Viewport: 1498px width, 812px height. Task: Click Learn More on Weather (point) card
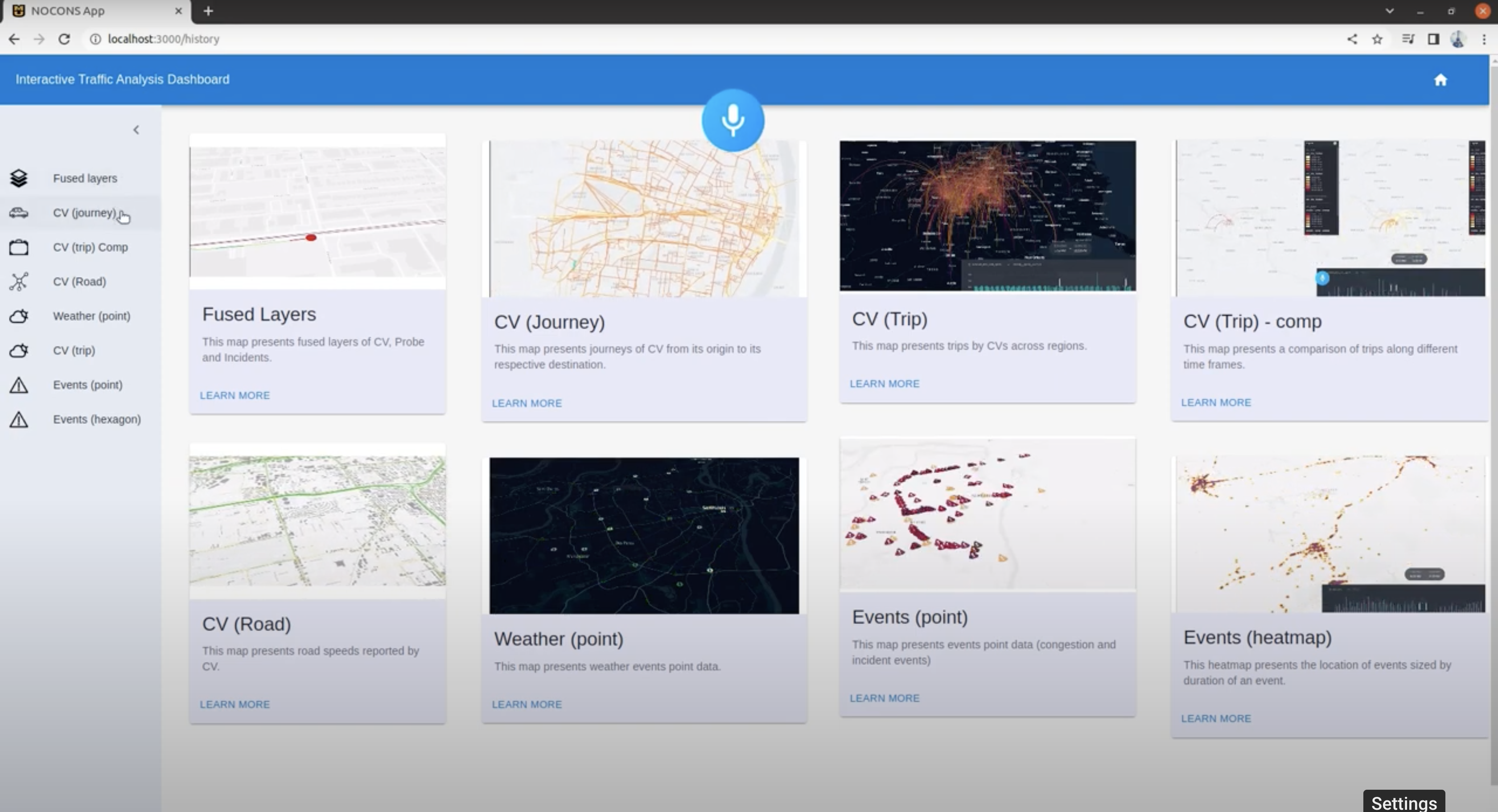[527, 705]
